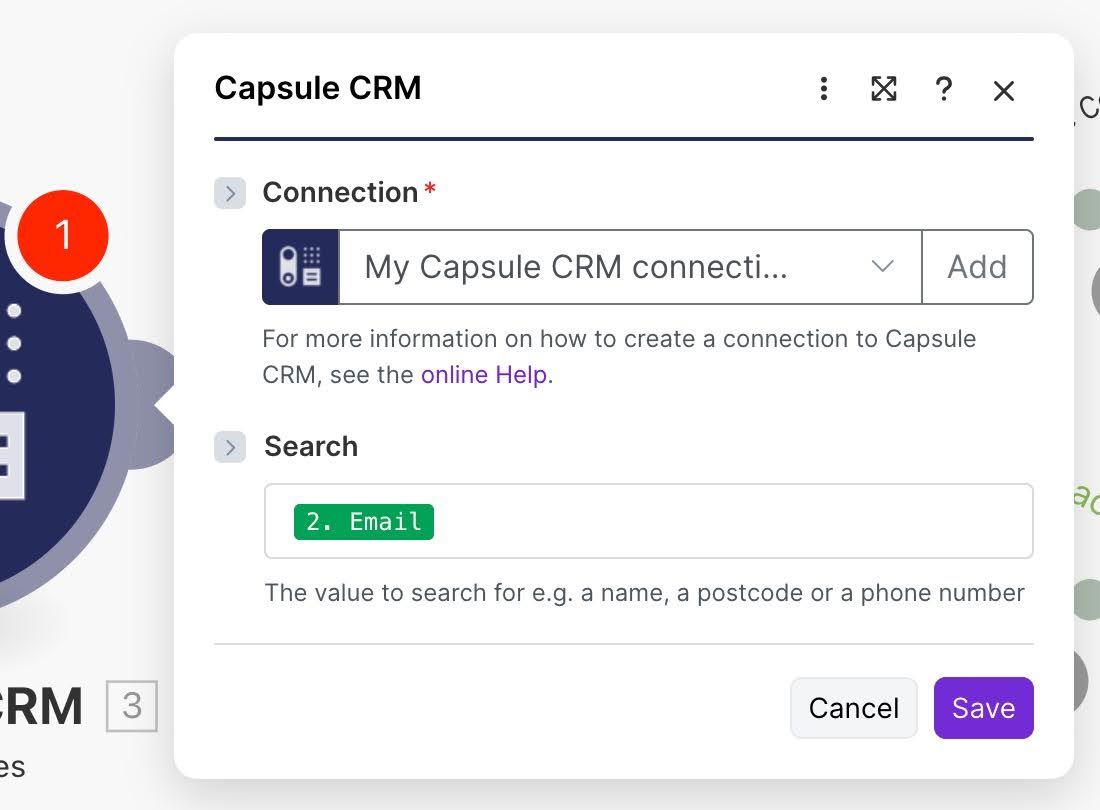Open the online Help link
The width and height of the screenshot is (1100, 810).
click(484, 374)
